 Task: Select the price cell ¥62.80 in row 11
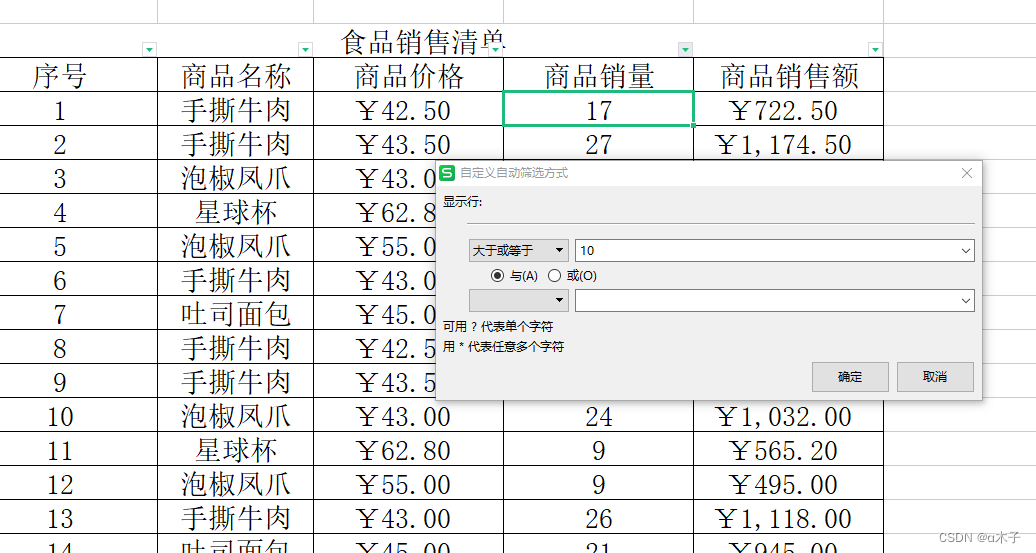[x=408, y=449]
